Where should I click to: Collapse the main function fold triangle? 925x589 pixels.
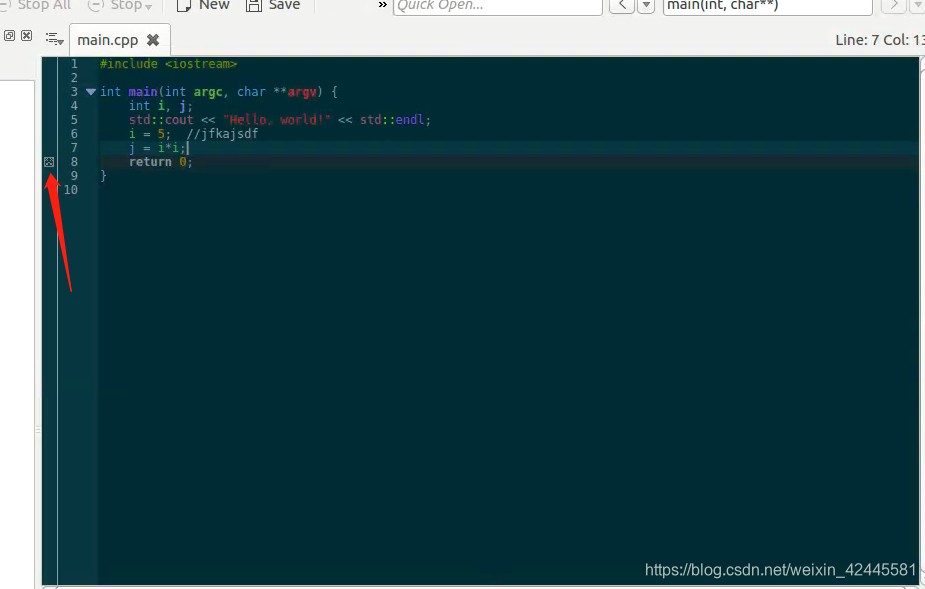(x=91, y=92)
